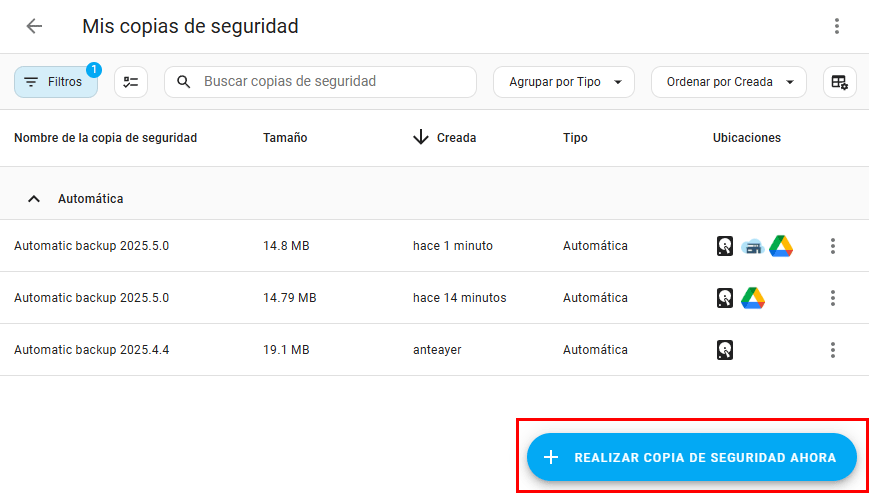Image resolution: width=869 pixels, height=493 pixels.
Task: Collapse the Automática group
Action: click(x=34, y=199)
